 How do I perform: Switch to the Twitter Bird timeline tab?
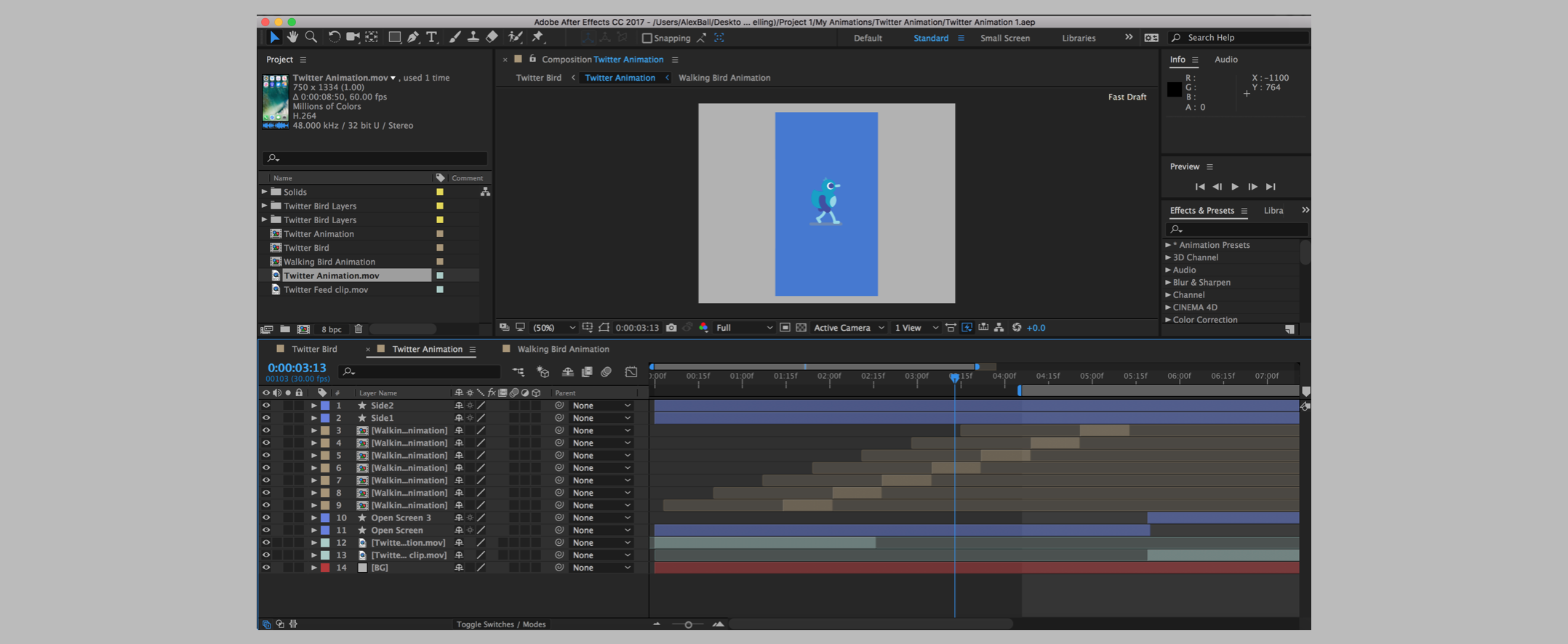314,349
